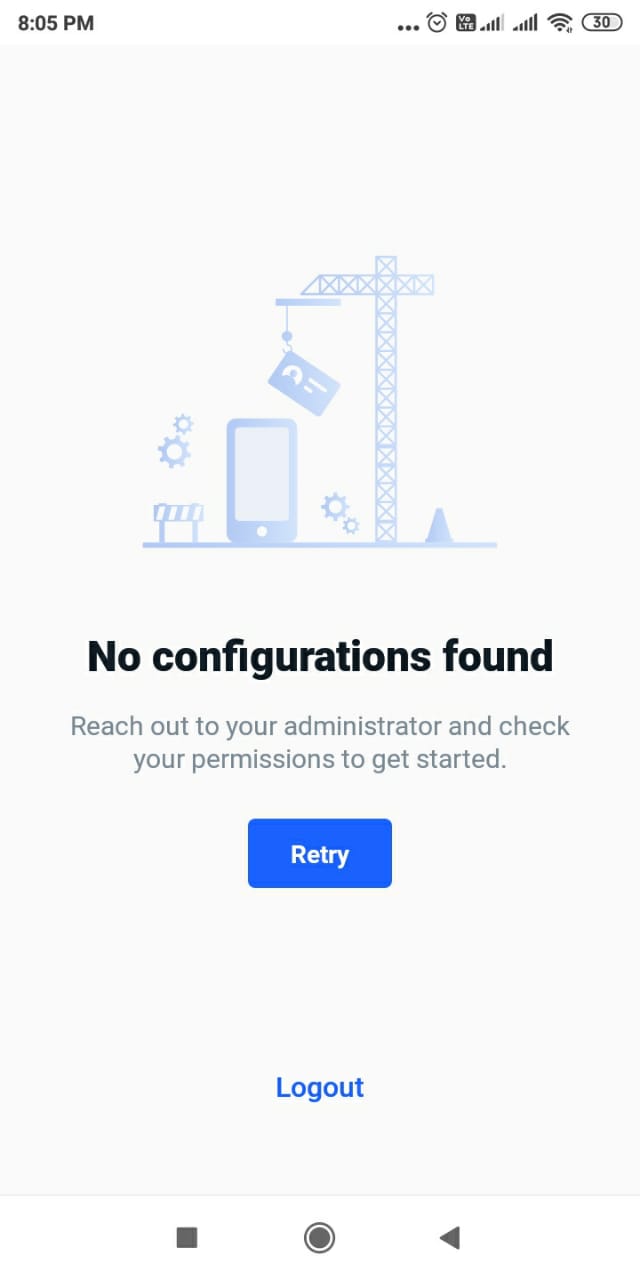640x1280 pixels.
Task: Tap the hanging ID card graphic
Action: [304, 382]
